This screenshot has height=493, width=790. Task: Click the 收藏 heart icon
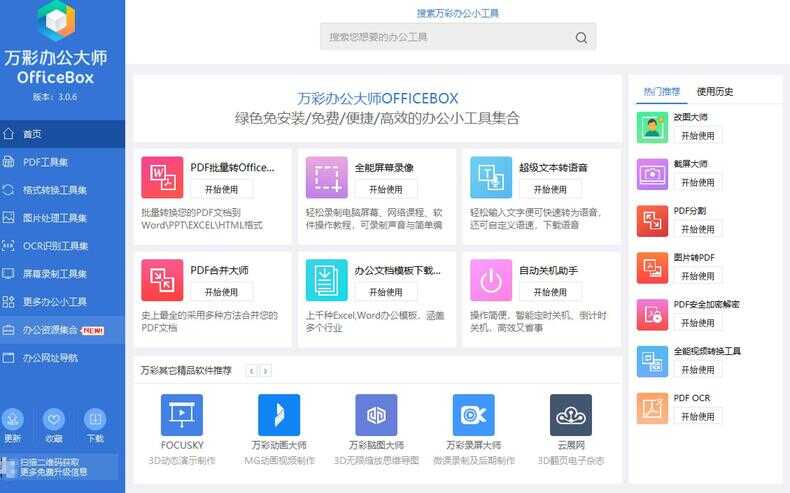(54, 419)
